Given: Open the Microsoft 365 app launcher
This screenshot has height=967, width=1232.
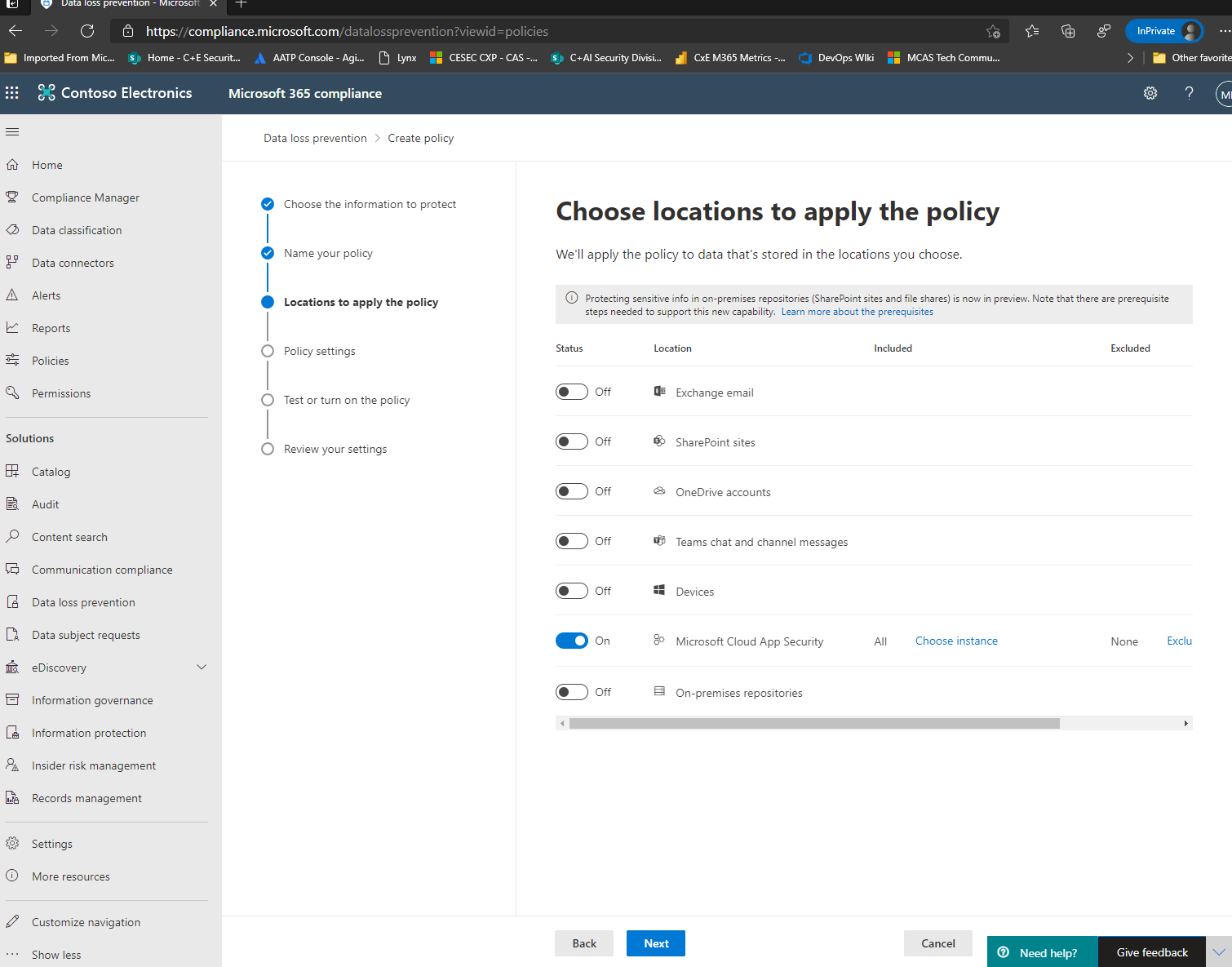Looking at the screenshot, I should [x=12, y=93].
